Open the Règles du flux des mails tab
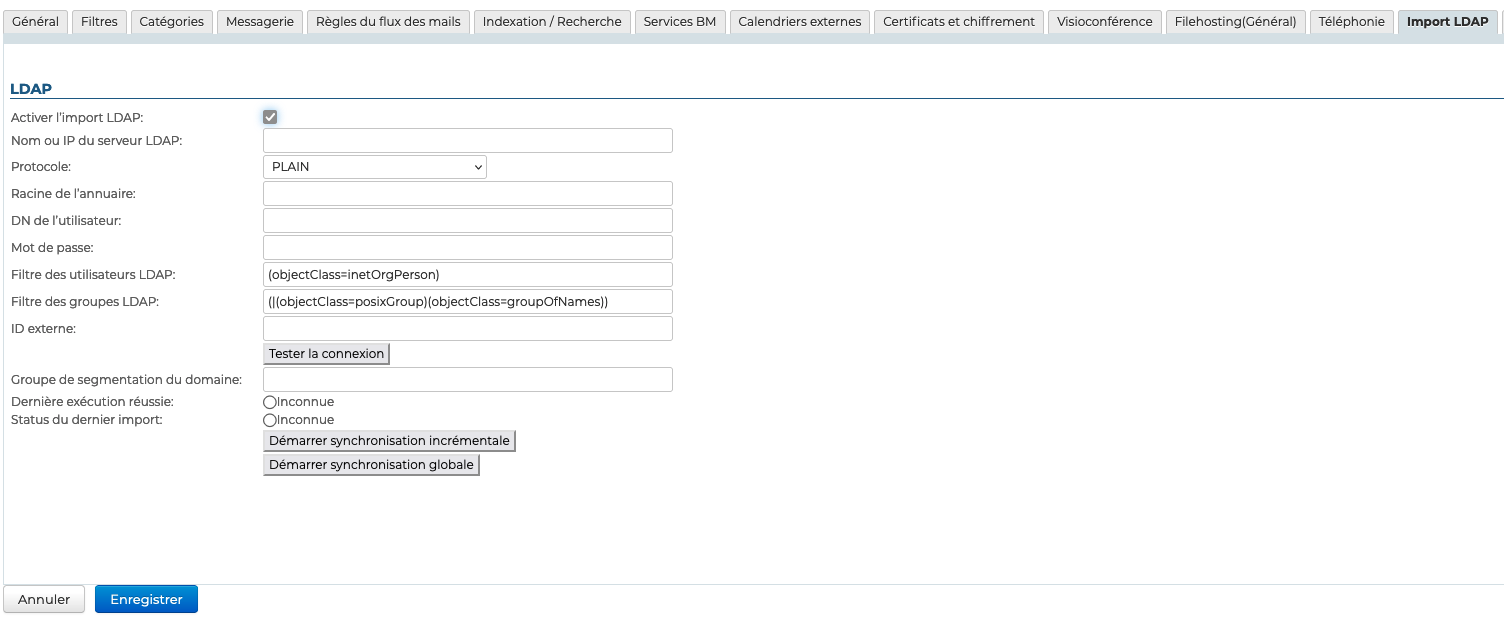The height and width of the screenshot is (619, 1504). pyautogui.click(x=388, y=22)
